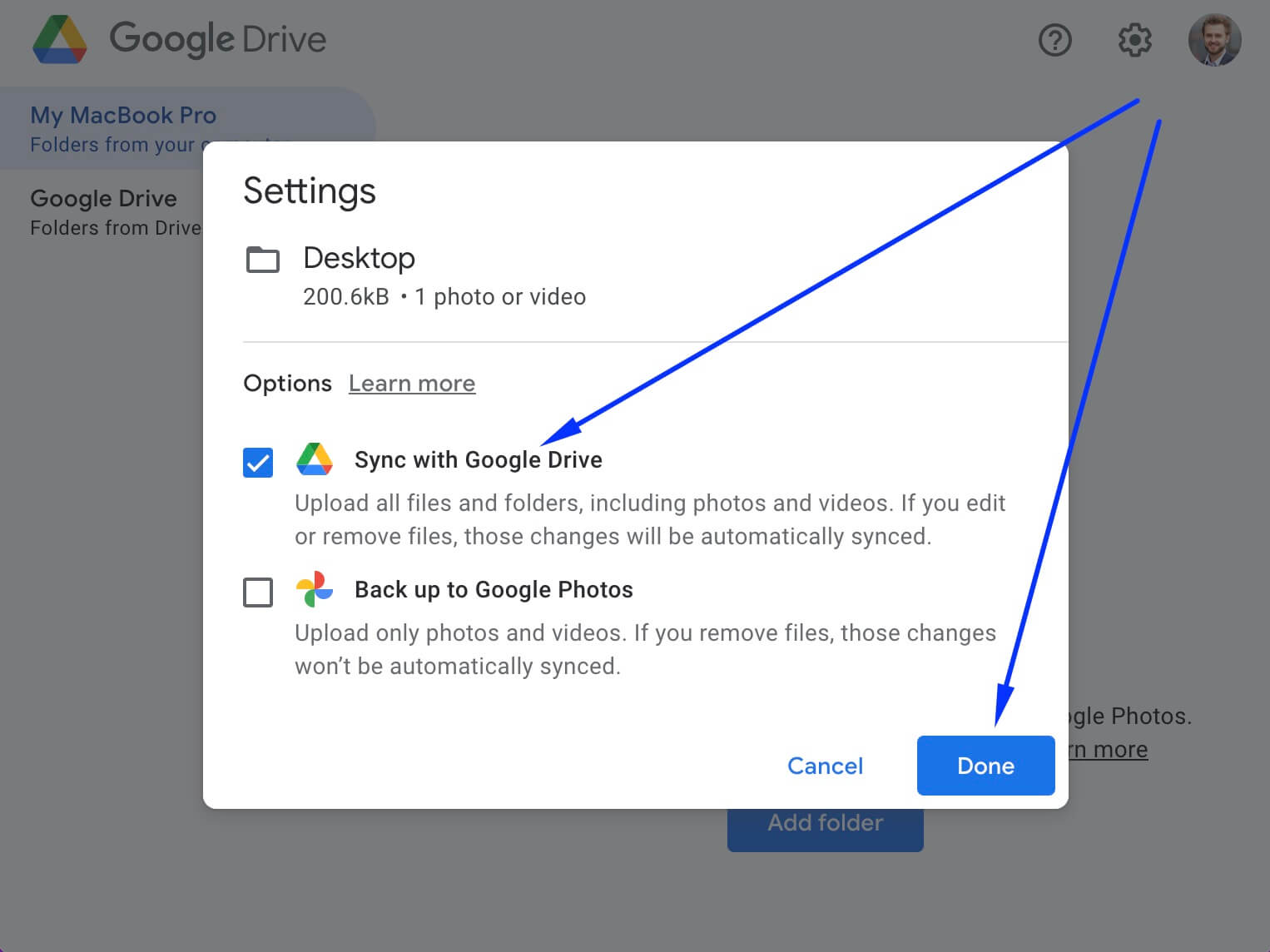Select the My MacBook Pro sidebar tab
This screenshot has width=1270, height=952.
[187, 128]
